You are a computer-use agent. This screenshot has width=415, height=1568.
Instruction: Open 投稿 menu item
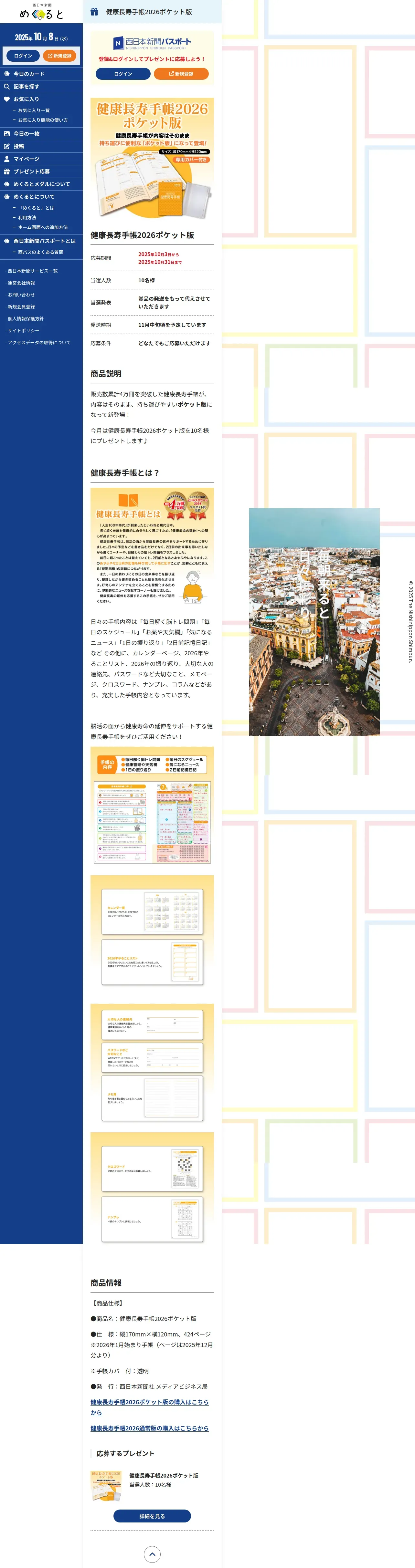tap(41, 147)
